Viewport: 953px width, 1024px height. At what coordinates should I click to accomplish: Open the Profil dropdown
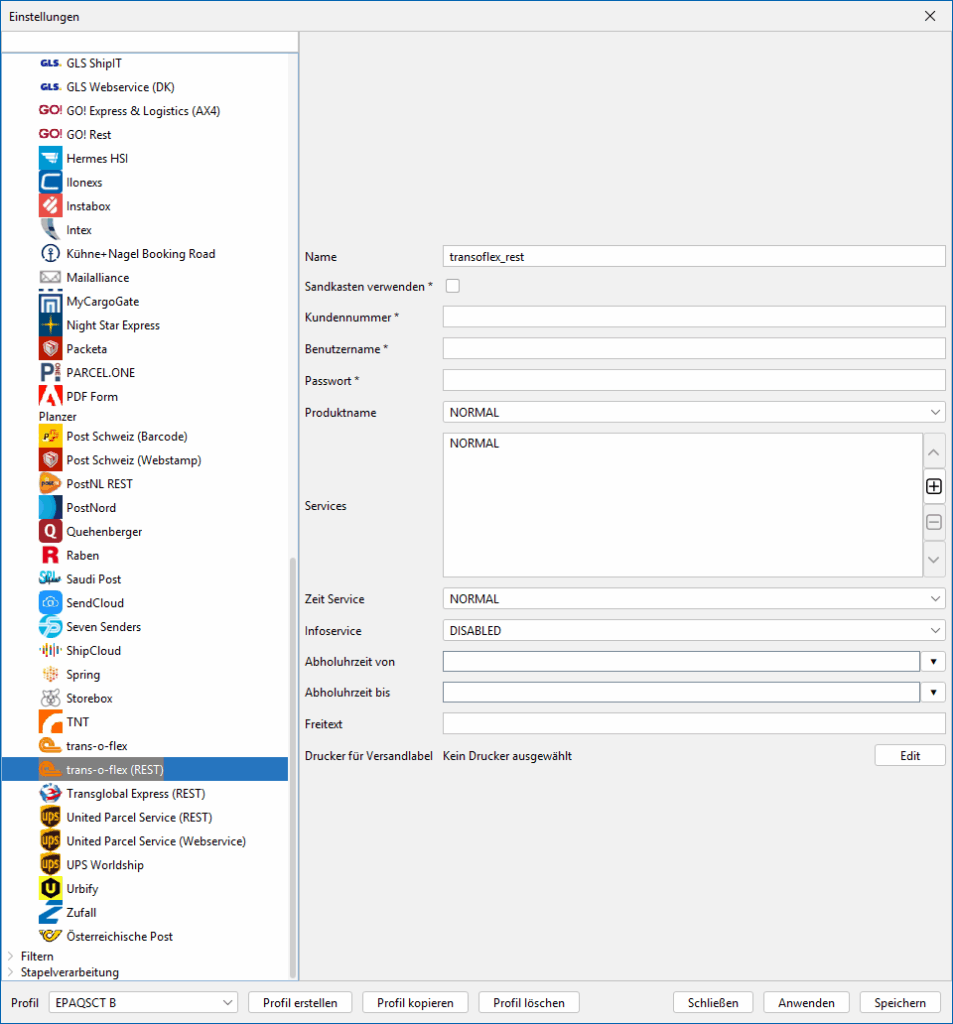click(x=141, y=1002)
